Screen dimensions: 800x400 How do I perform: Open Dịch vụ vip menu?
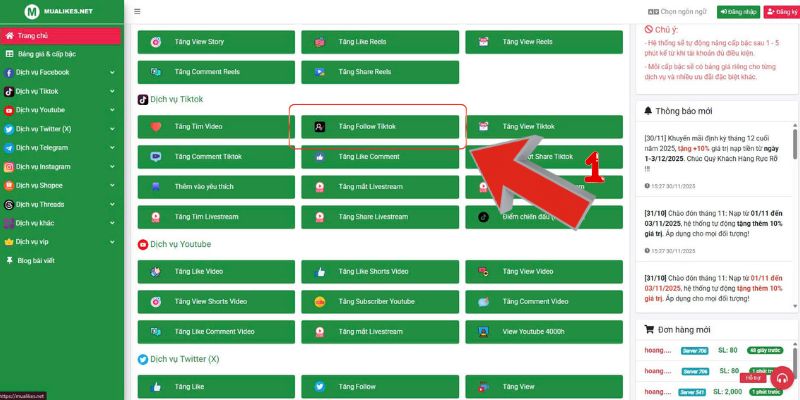click(x=60, y=242)
